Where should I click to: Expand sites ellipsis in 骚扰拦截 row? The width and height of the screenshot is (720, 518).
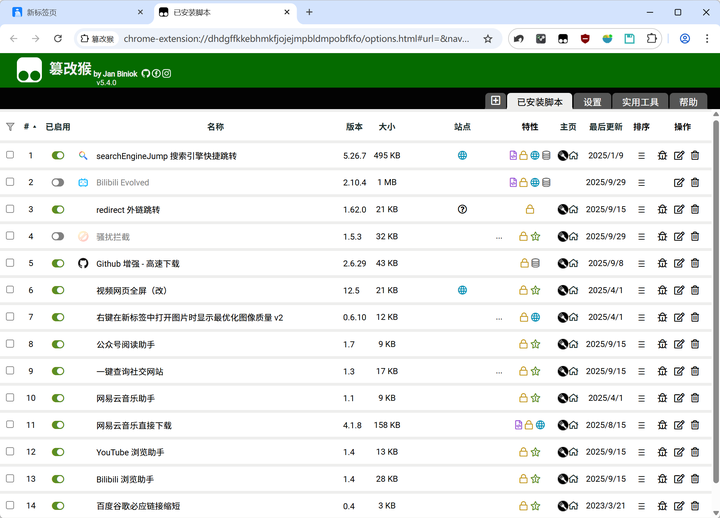pyautogui.click(x=499, y=237)
